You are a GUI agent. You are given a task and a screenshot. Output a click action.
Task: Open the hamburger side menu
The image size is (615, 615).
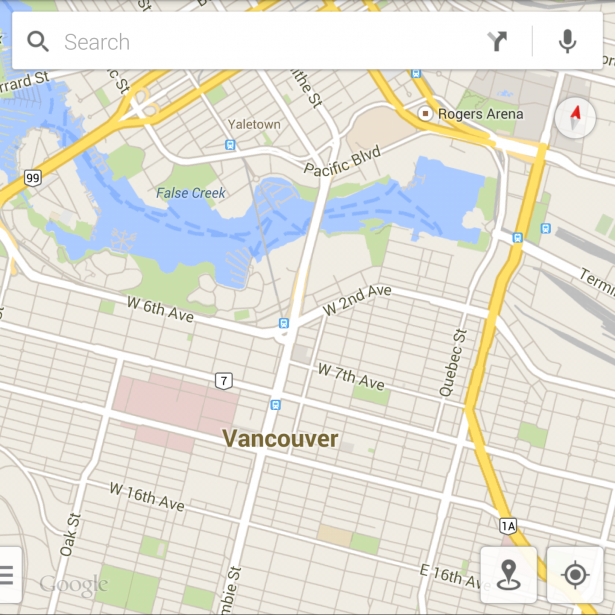coord(8,575)
